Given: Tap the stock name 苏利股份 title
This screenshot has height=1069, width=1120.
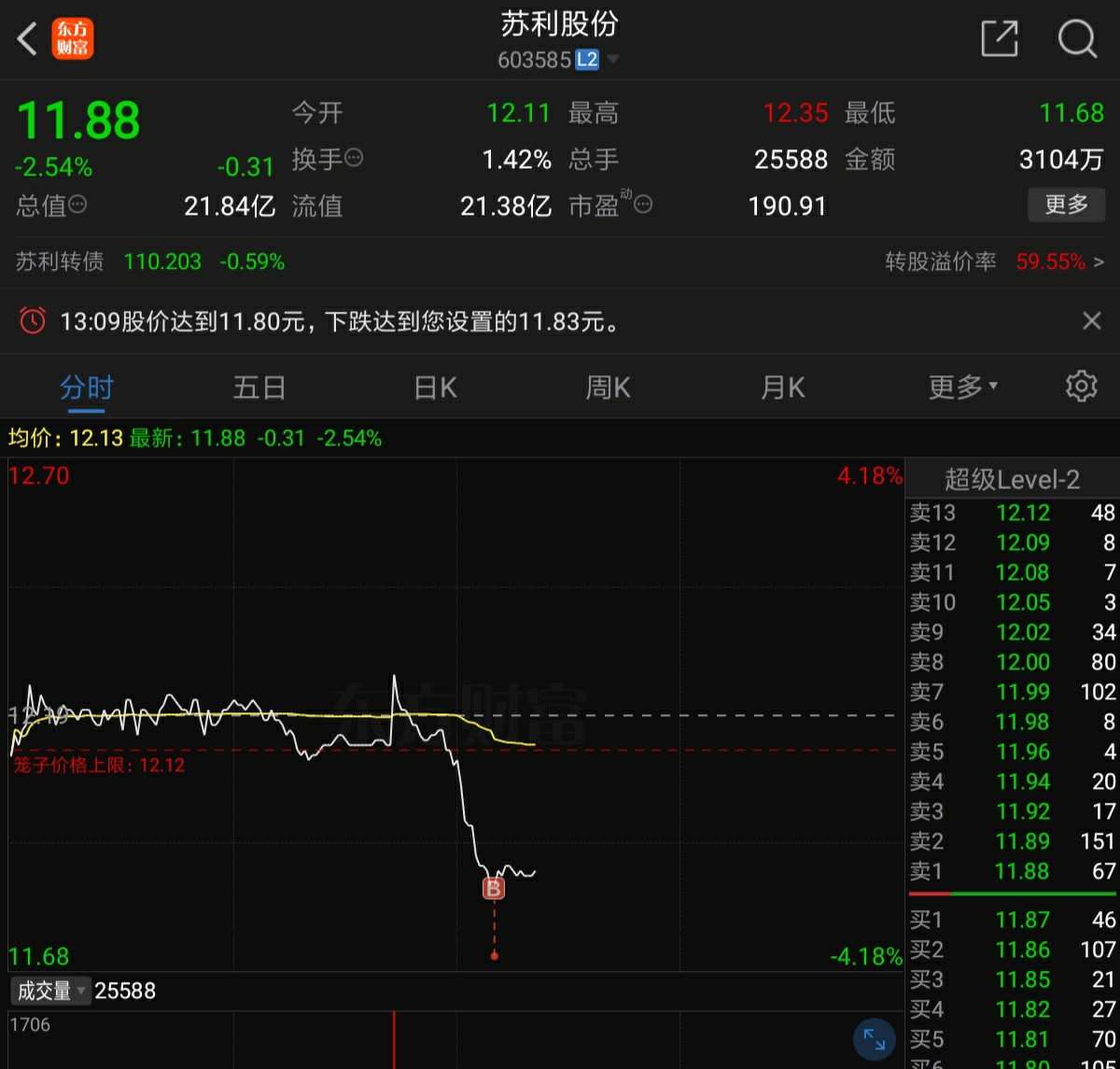Looking at the screenshot, I should click(560, 23).
